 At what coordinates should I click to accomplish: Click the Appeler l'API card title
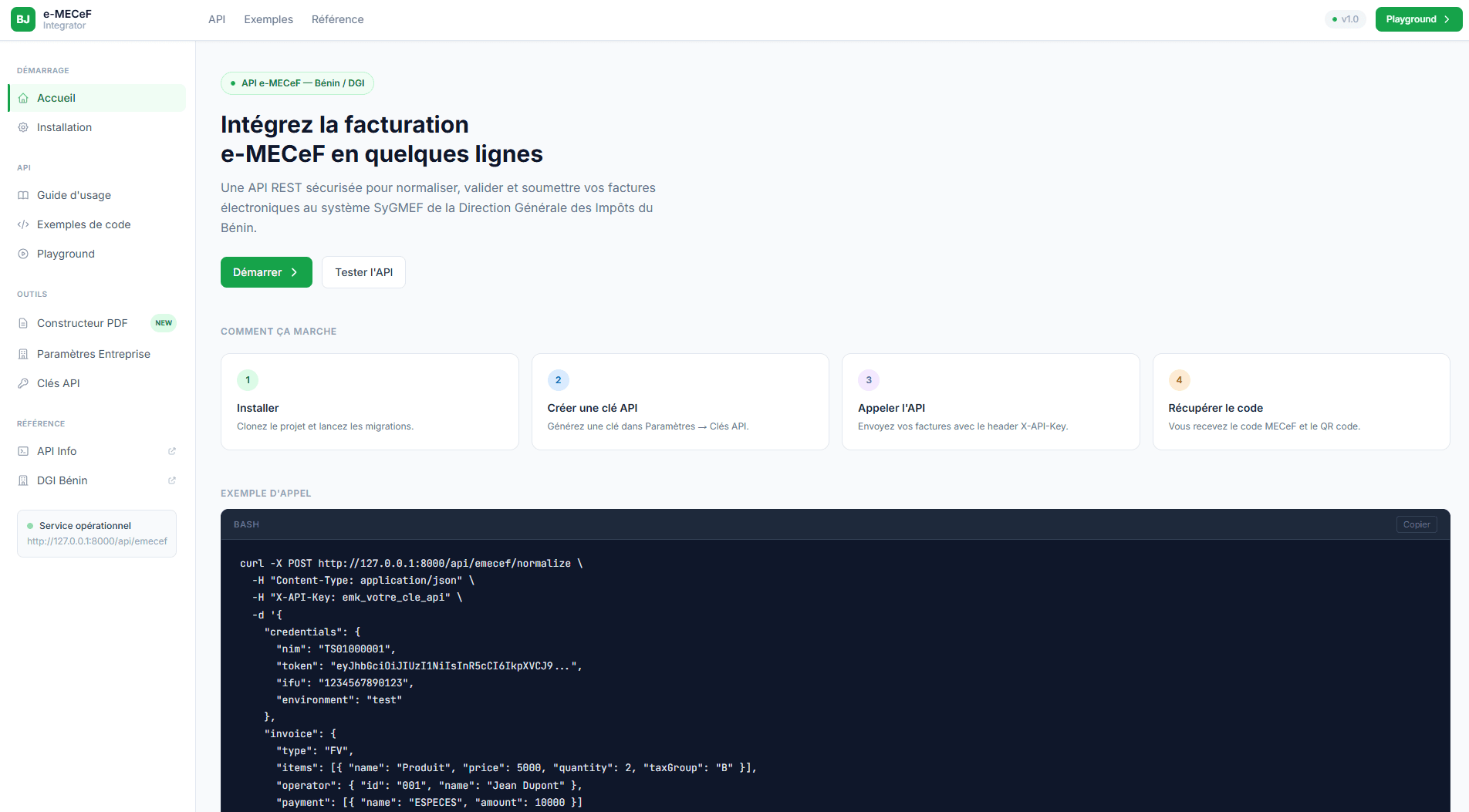(x=891, y=408)
